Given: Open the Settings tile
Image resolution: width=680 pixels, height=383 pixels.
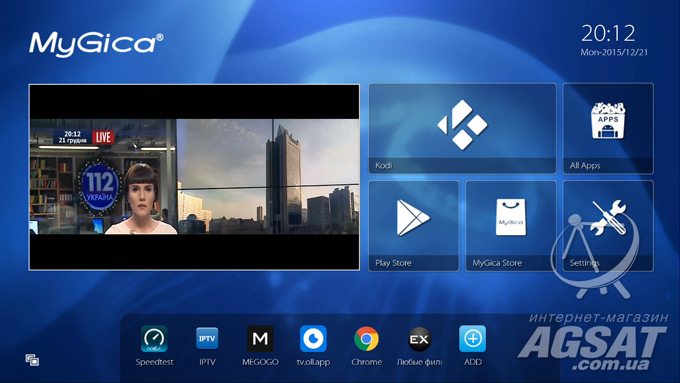Looking at the screenshot, I should (x=608, y=226).
